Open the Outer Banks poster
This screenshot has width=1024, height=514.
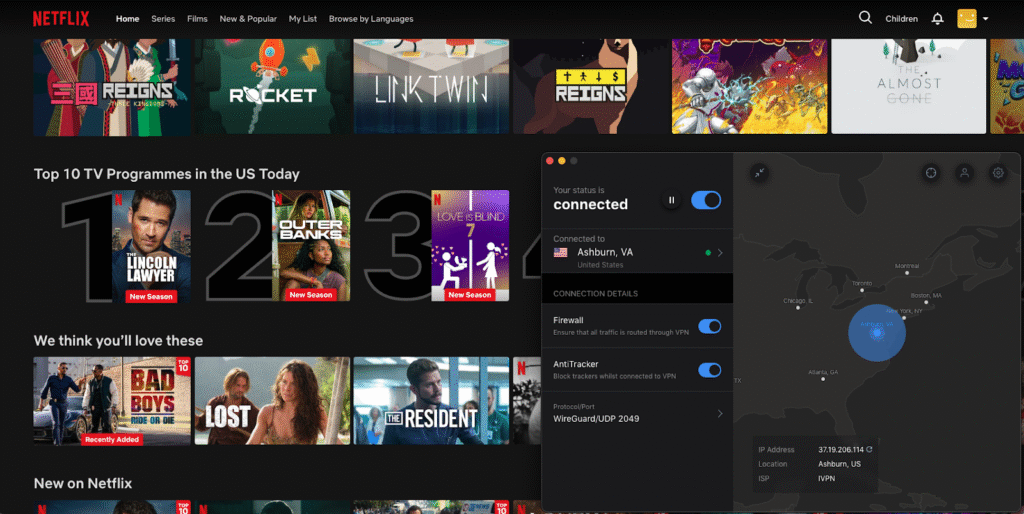311,246
